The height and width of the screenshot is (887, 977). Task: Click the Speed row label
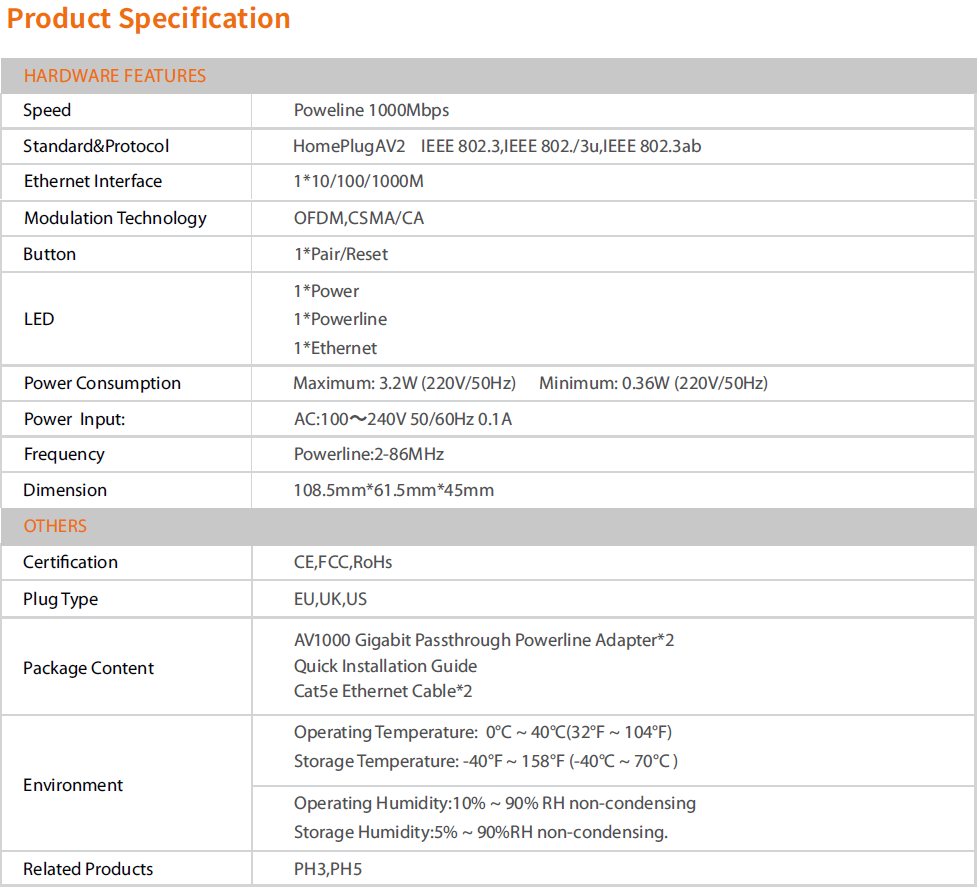click(47, 110)
